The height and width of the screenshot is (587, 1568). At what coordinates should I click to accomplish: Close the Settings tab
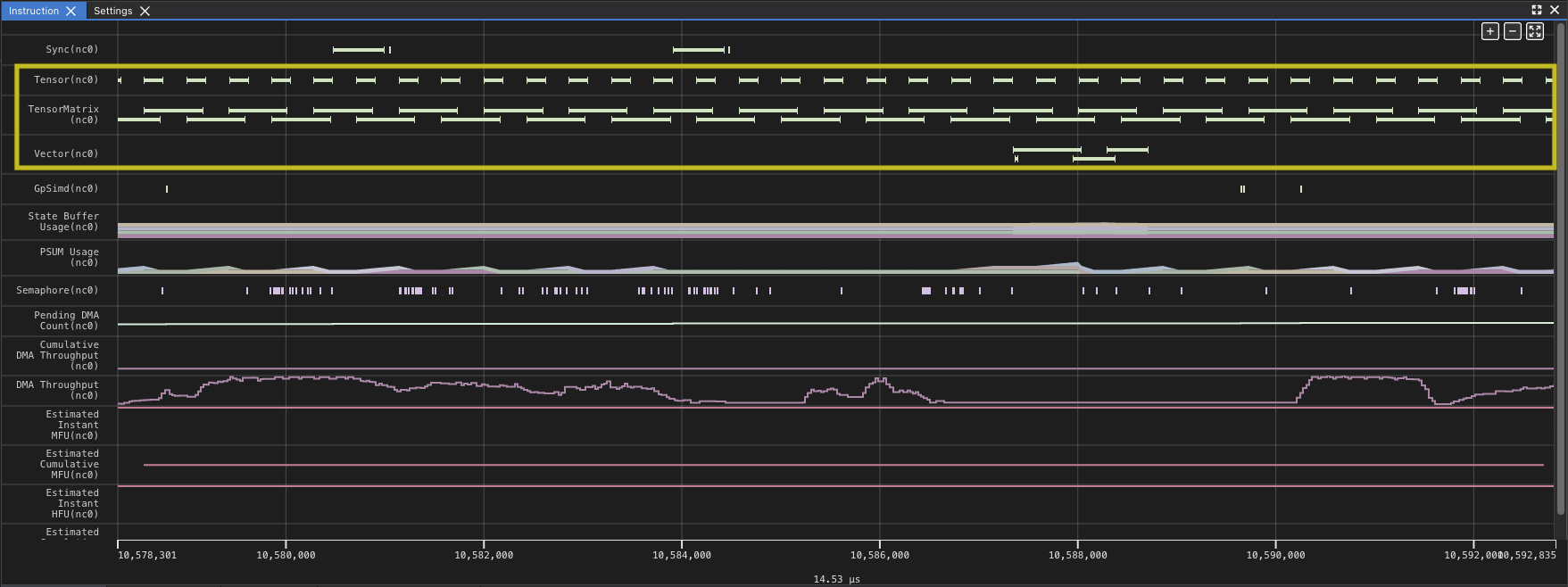145,11
